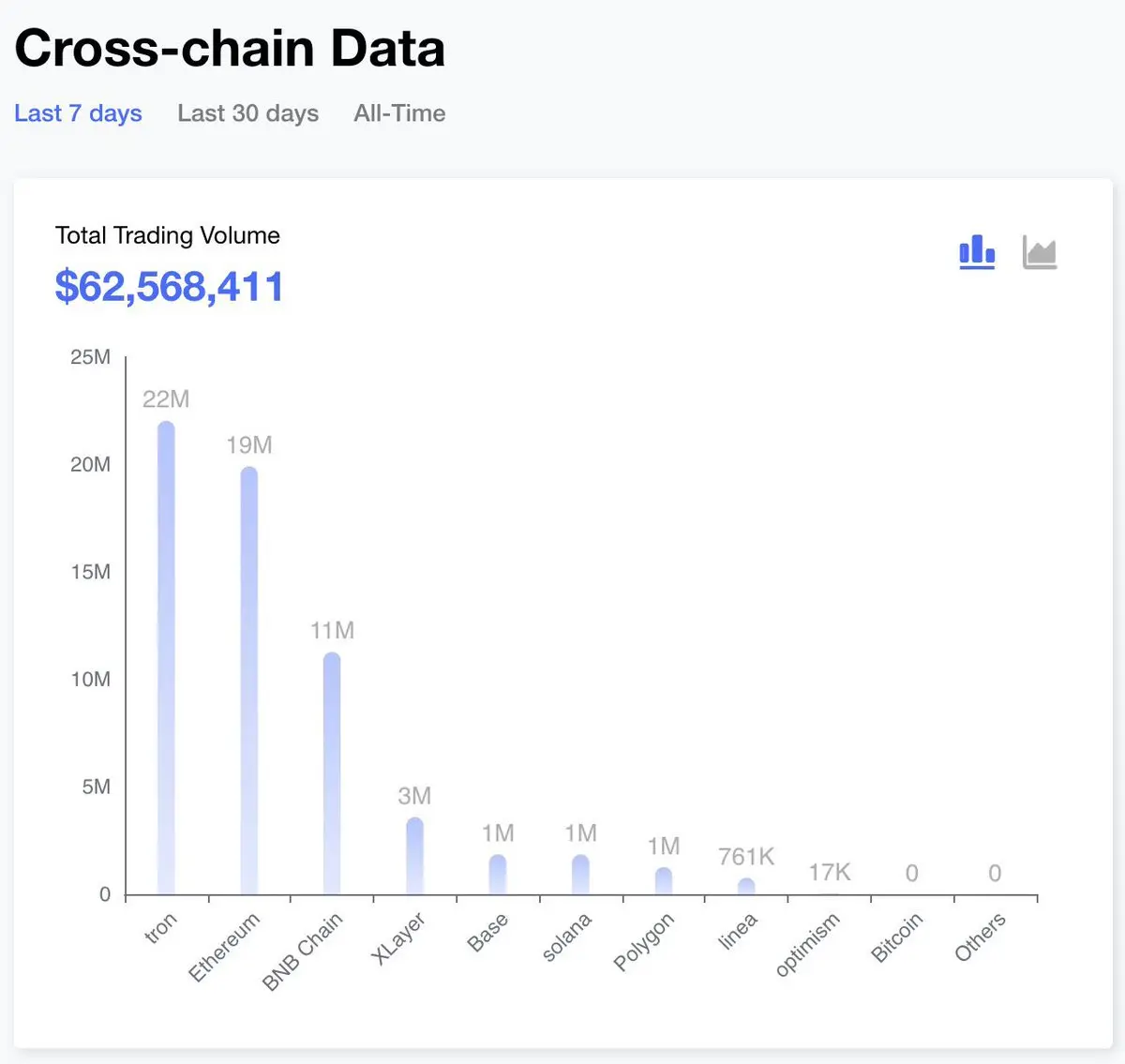This screenshot has height=1064, width=1125.
Task: Click the tron volume bar
Action: pyautogui.click(x=166, y=658)
